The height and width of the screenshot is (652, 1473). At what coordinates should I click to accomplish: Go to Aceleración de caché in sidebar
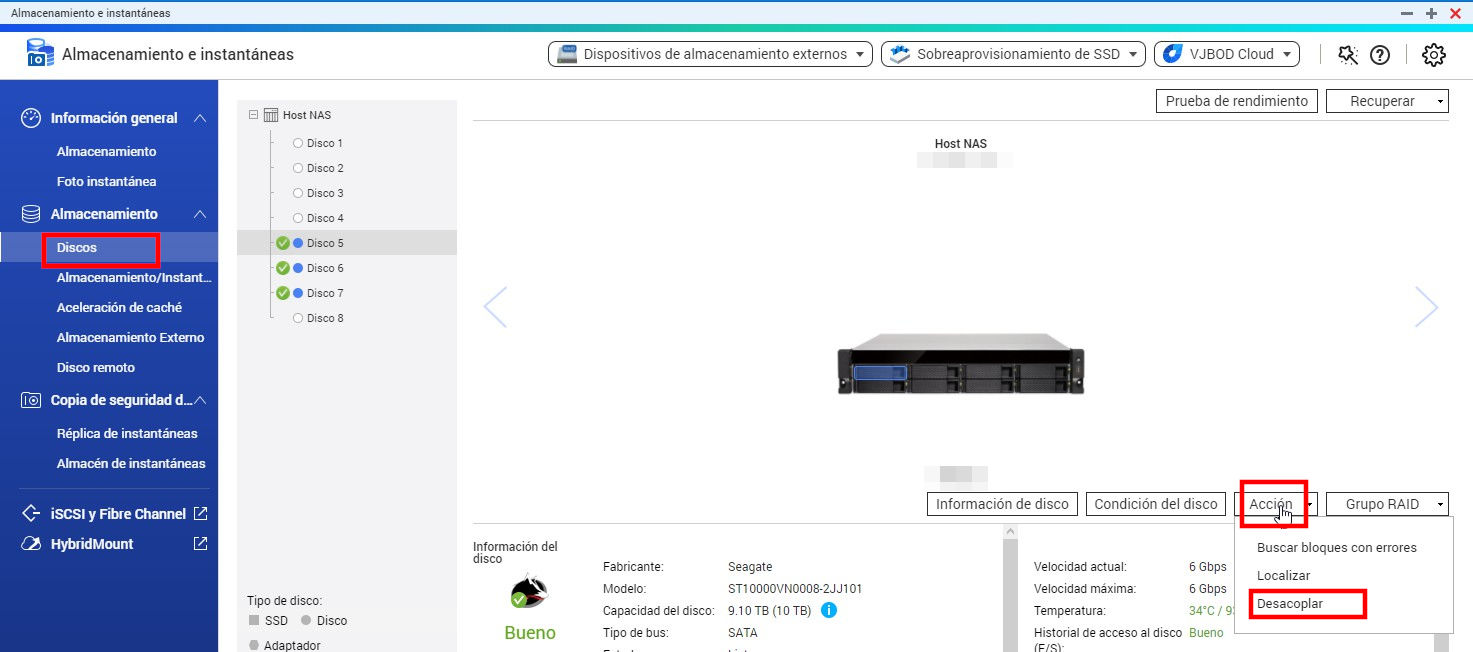tap(119, 308)
